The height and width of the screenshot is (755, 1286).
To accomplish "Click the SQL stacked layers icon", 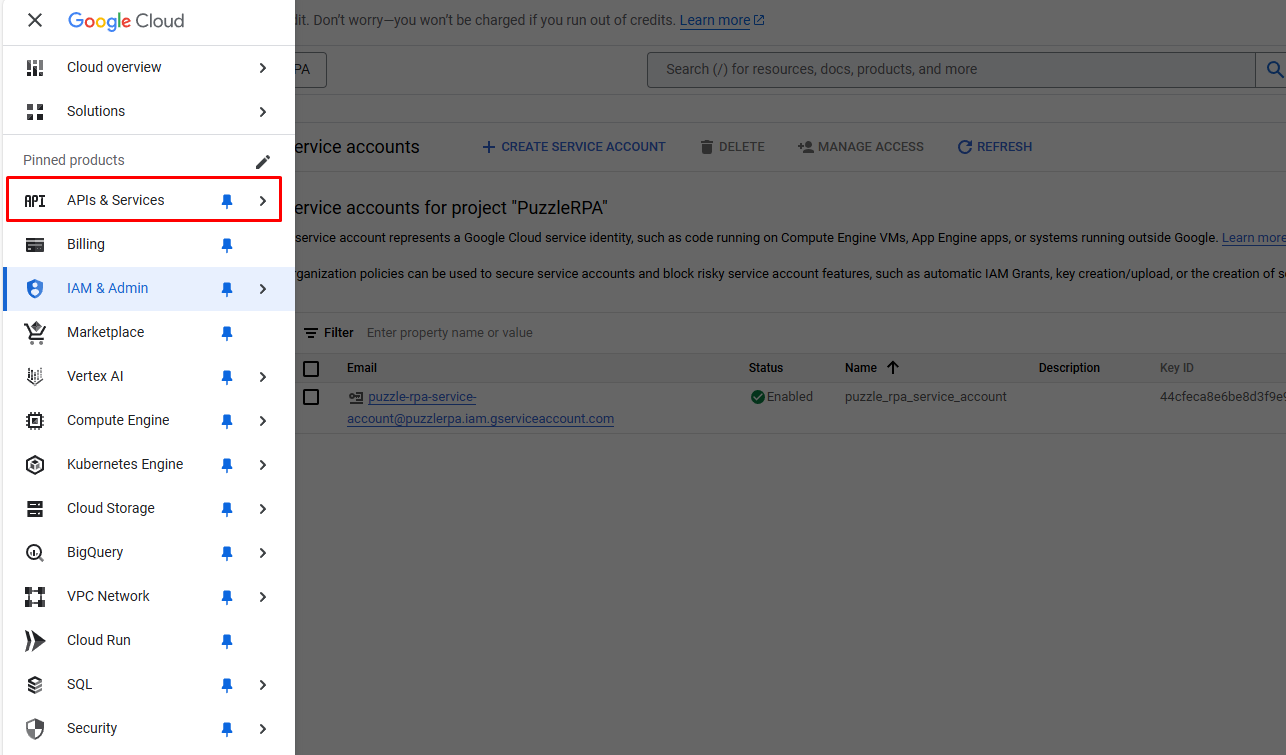I will click(x=35, y=685).
